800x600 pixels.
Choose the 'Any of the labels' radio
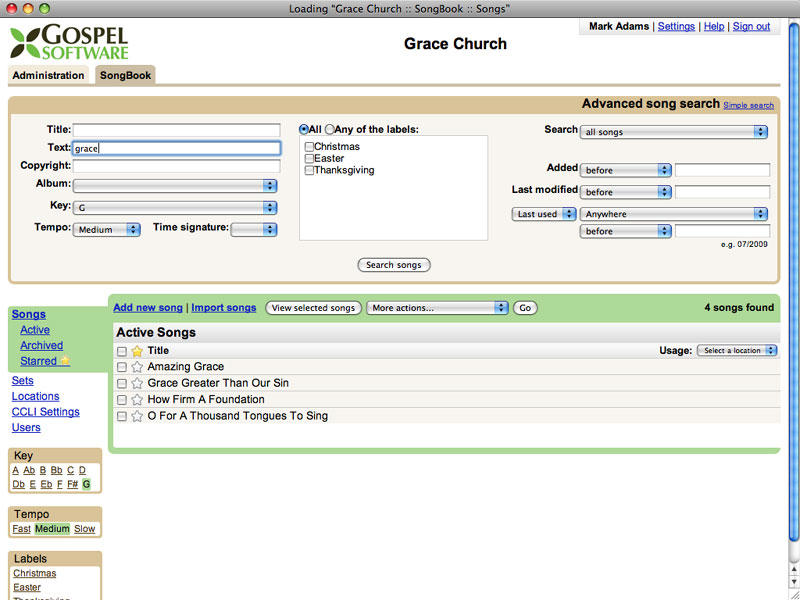330,129
